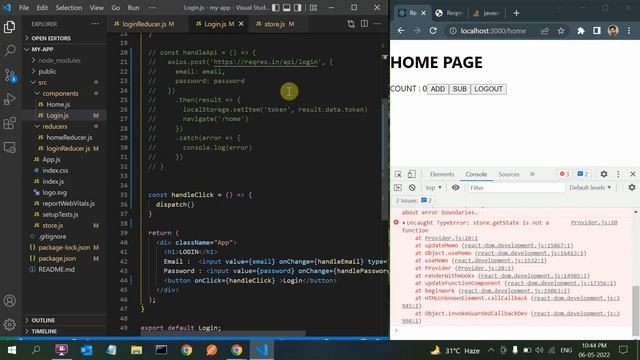The image size is (640, 360).
Task: Open Windows Start menu
Action: [11, 350]
